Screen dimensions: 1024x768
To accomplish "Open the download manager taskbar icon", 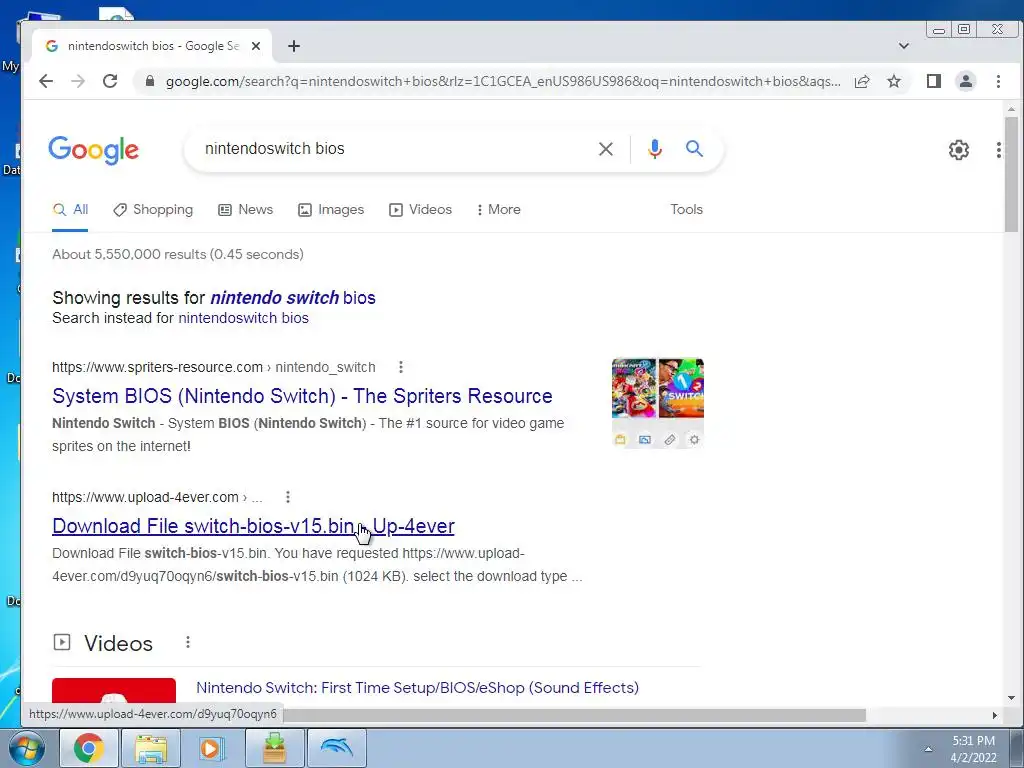I will [x=274, y=748].
